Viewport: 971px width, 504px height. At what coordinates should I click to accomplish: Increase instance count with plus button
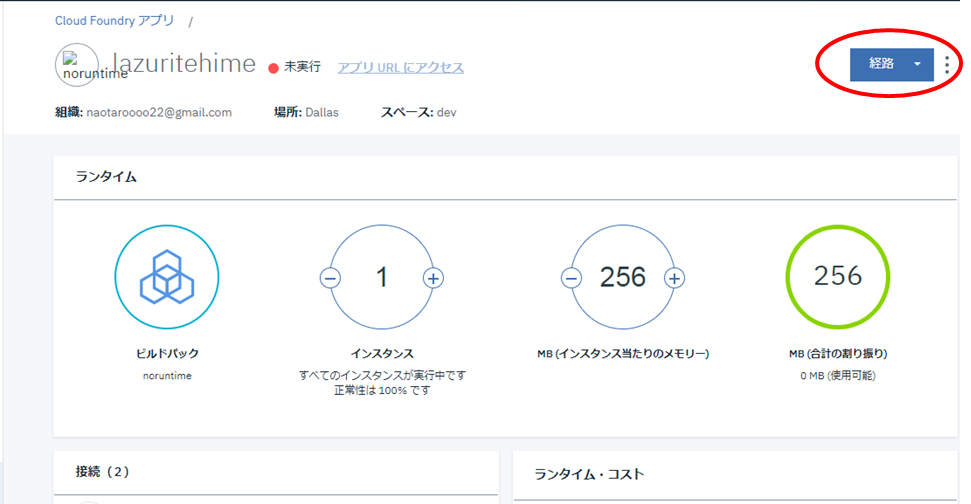(433, 278)
